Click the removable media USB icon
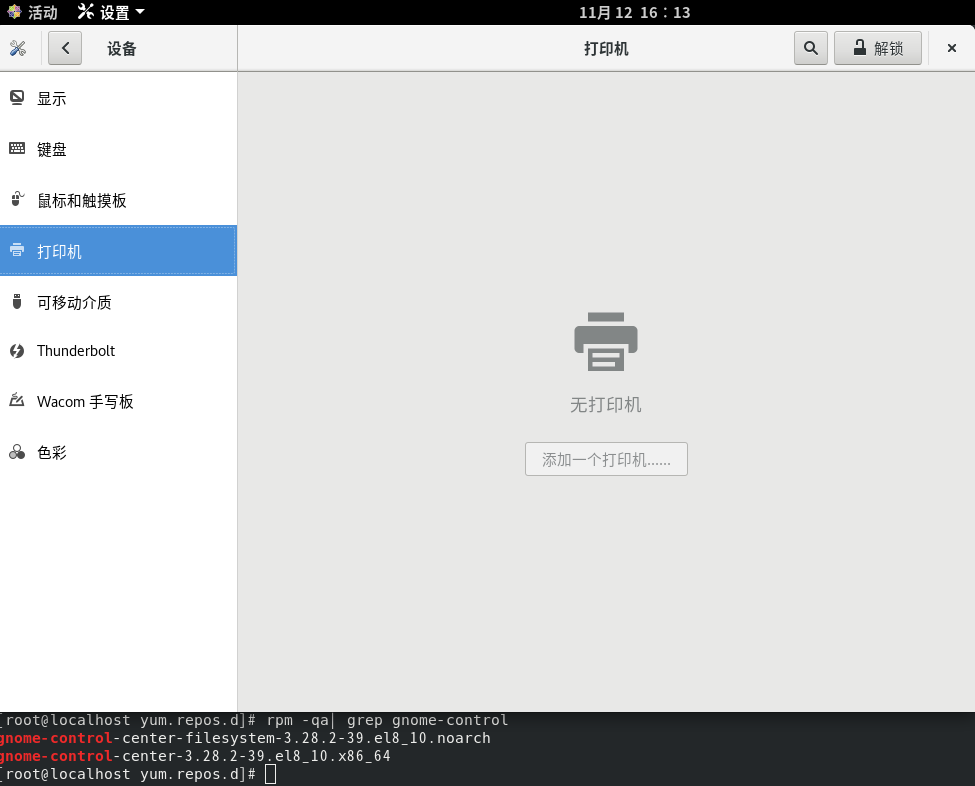 [x=17, y=302]
